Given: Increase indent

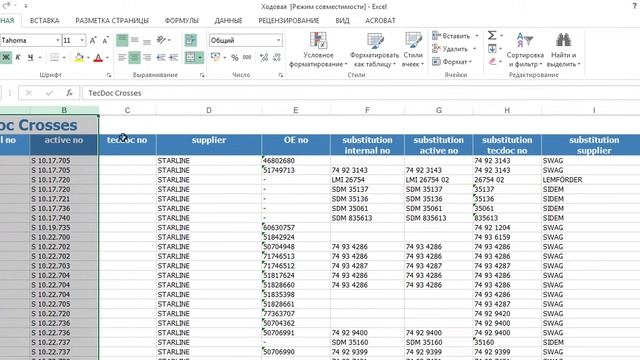Looking at the screenshot, I should pyautogui.click(x=174, y=58).
